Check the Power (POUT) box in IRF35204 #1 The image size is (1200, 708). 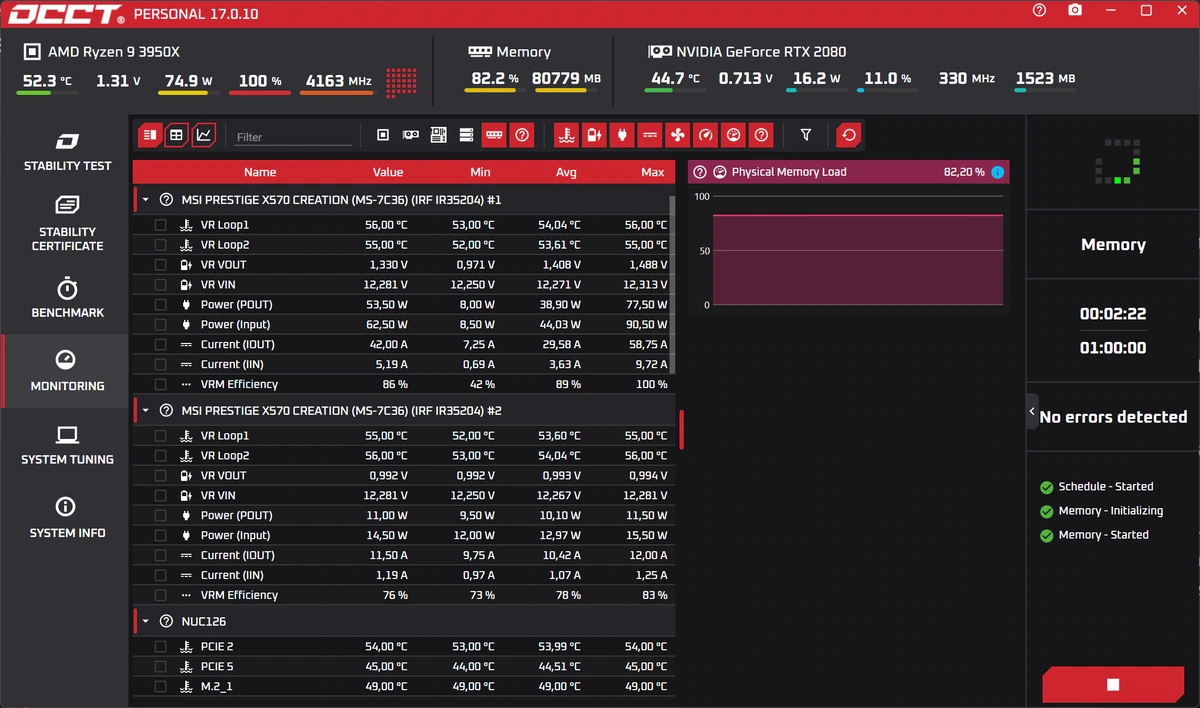pos(161,305)
